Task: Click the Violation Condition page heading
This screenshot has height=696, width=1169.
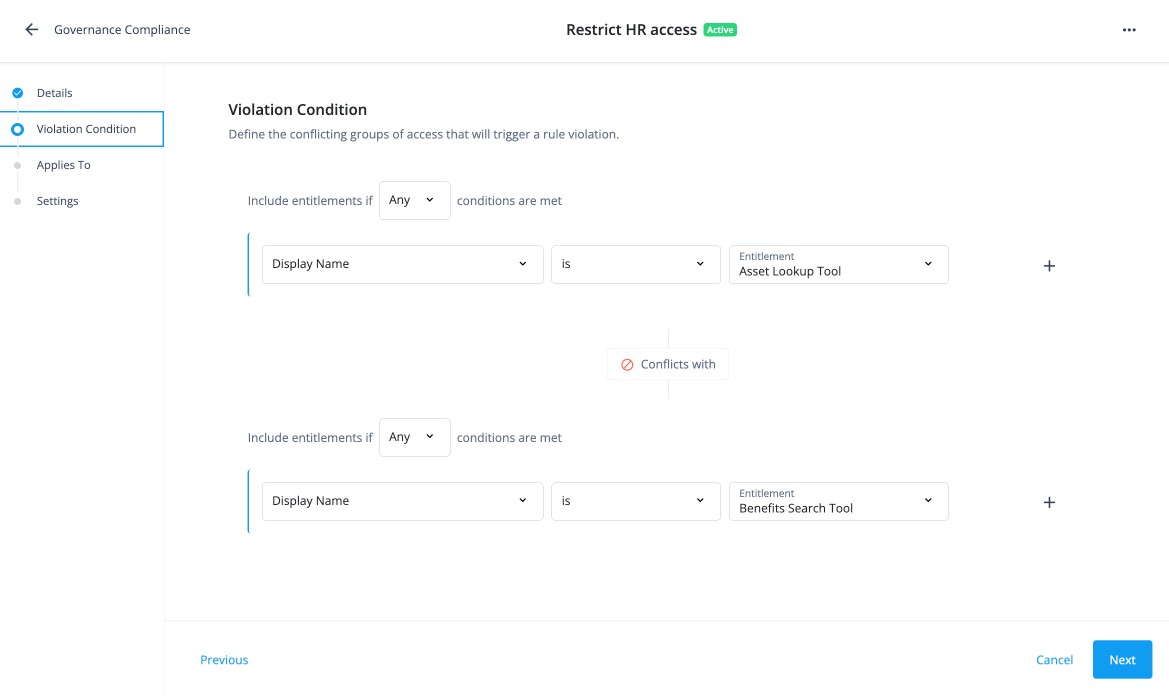Action: click(x=297, y=110)
